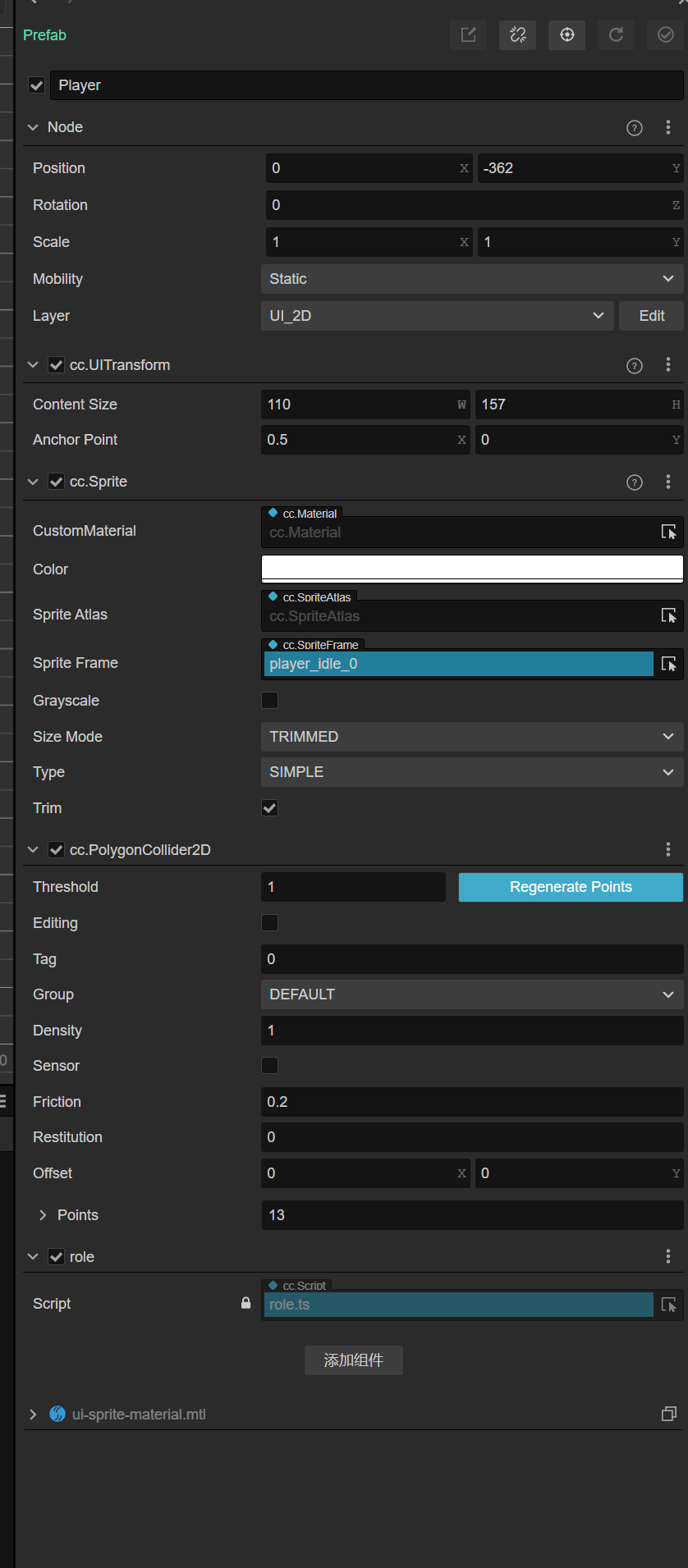The image size is (688, 1568).
Task: Click the Sprite Frame asset picker icon
Action: (669, 664)
